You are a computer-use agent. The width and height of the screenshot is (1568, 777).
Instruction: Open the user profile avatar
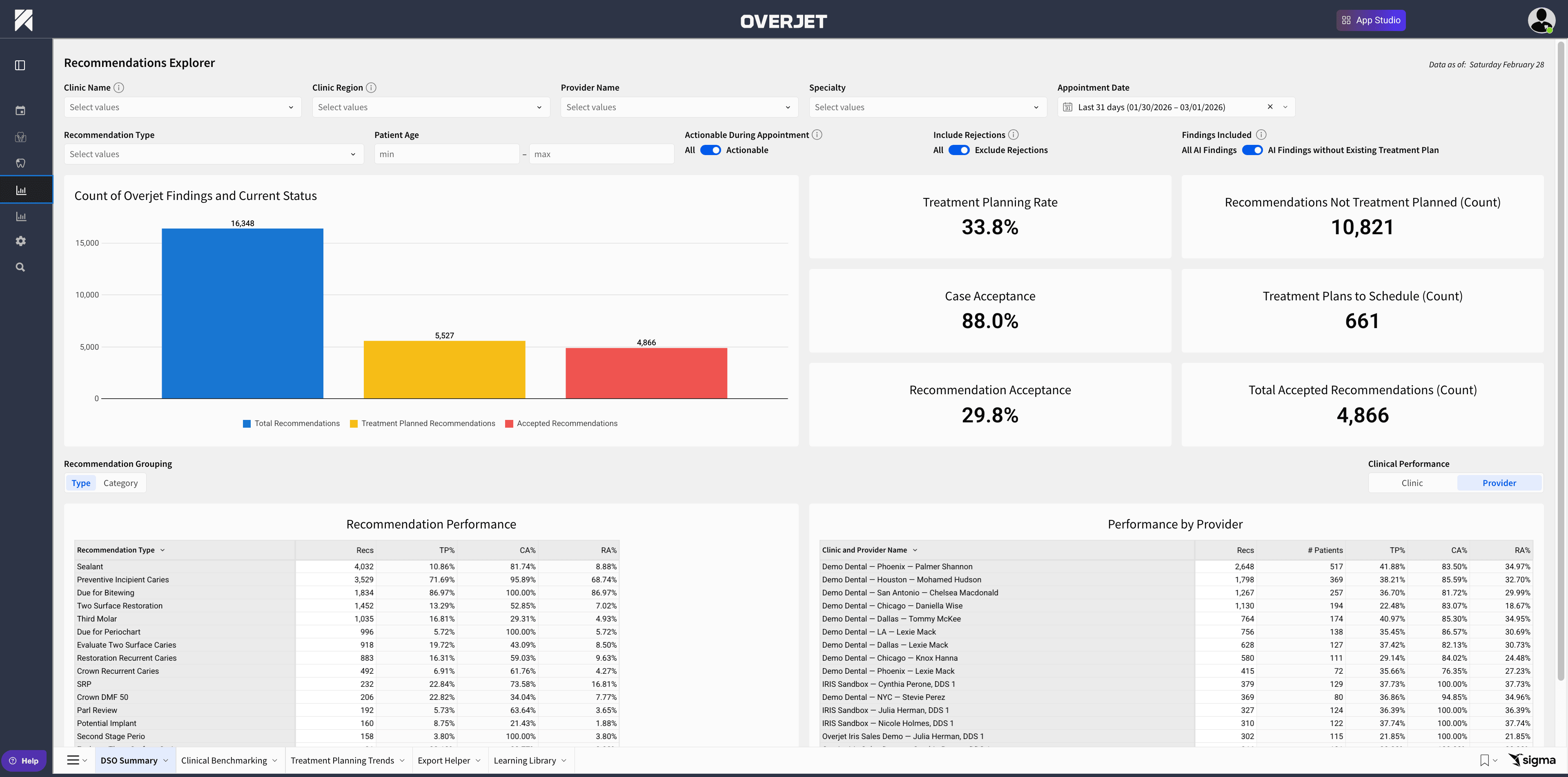(1541, 20)
